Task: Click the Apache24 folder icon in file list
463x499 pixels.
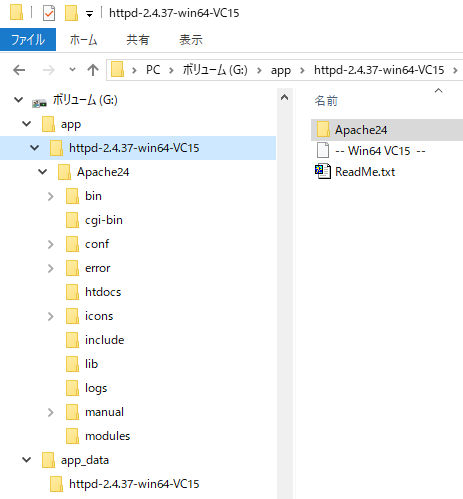Action: (x=323, y=129)
